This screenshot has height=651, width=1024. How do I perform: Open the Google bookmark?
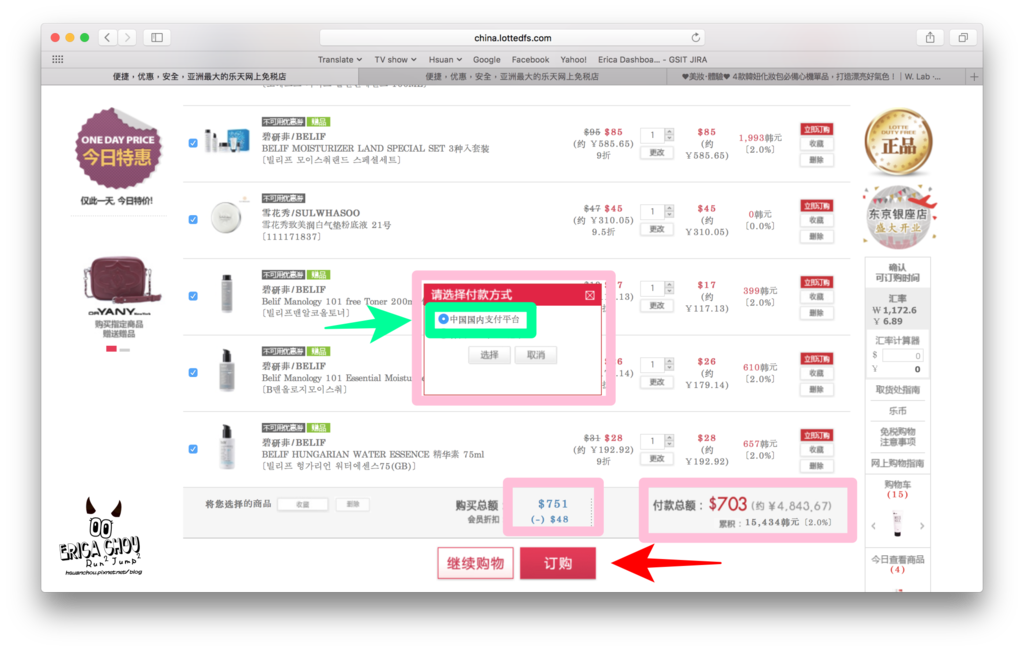(487, 59)
